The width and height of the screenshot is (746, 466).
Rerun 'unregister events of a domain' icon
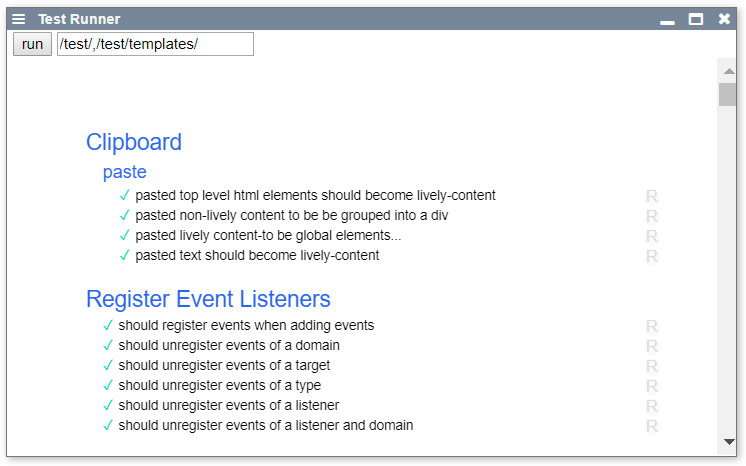(x=652, y=346)
